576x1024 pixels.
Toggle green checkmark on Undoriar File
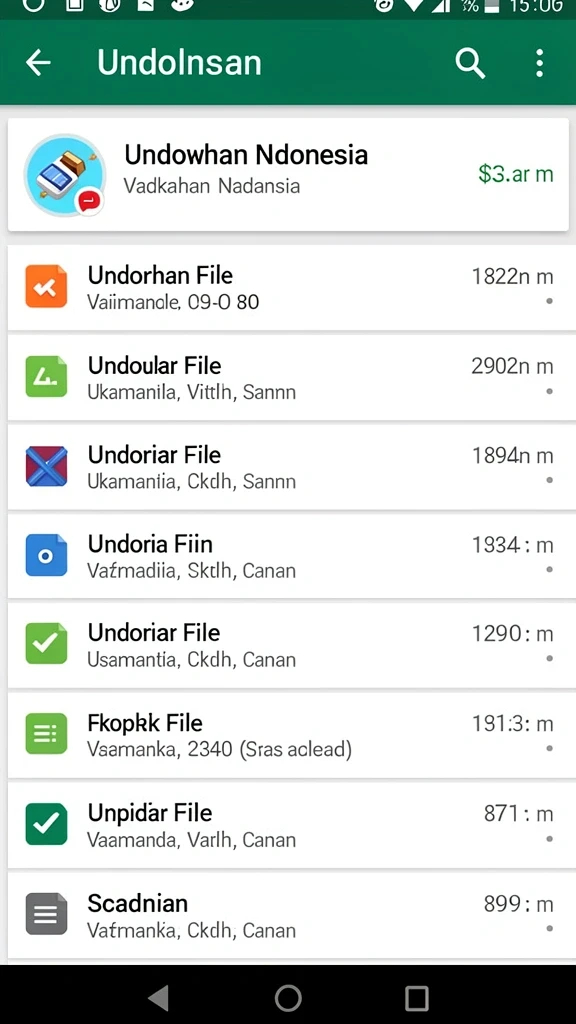click(46, 644)
